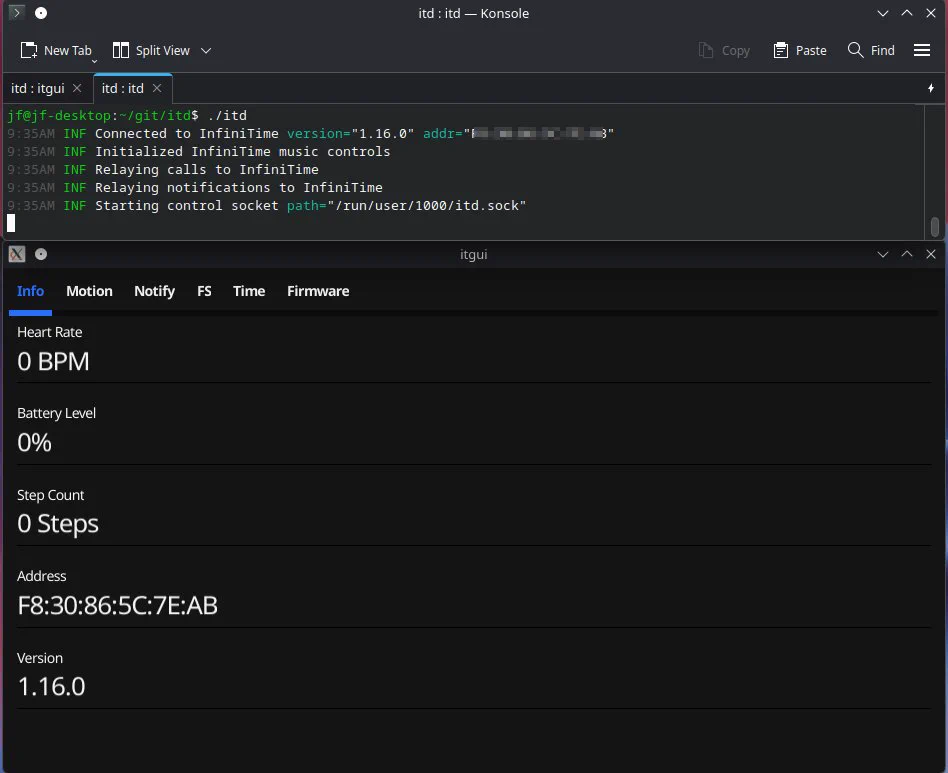948x773 pixels.
Task: Click the Paste toolbar button
Action: (800, 51)
